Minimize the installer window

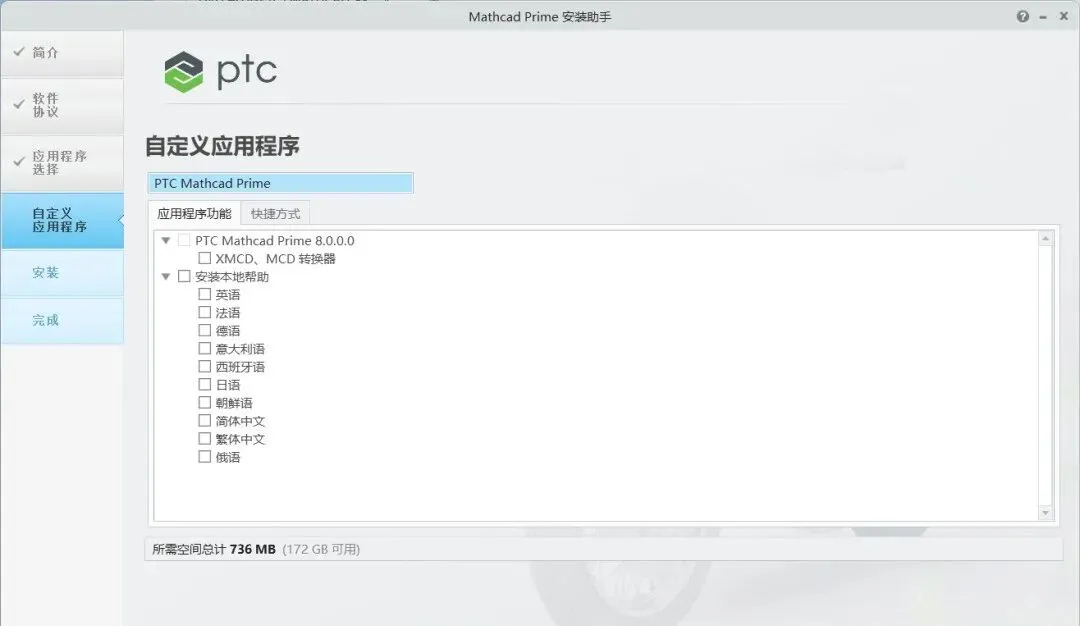click(x=1043, y=17)
